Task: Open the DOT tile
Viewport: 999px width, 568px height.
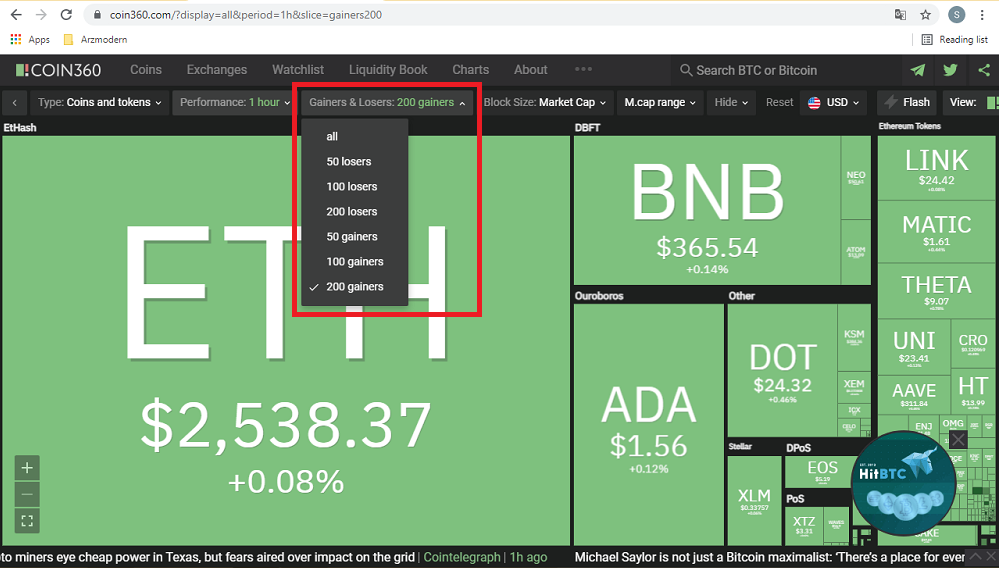Action: 782,370
